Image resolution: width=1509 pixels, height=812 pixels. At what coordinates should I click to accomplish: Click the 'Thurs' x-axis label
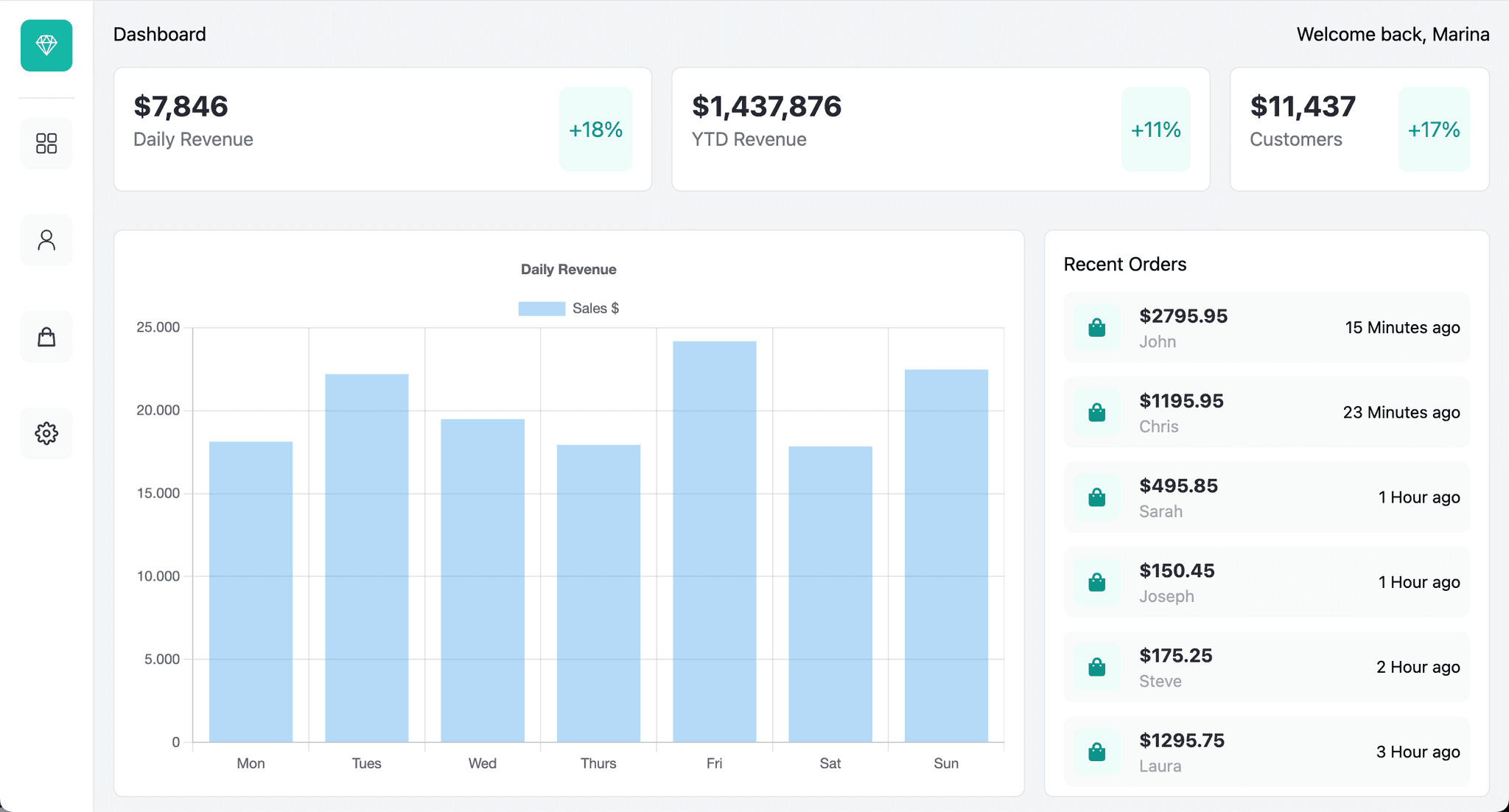[598, 763]
